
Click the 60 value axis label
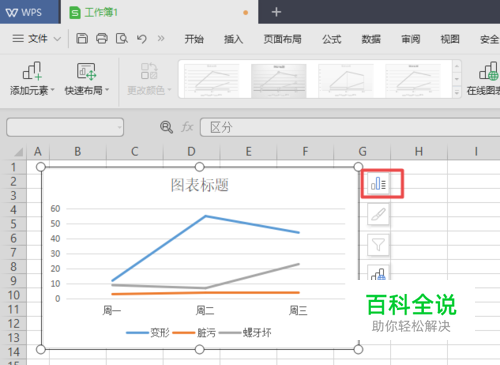[55, 209]
